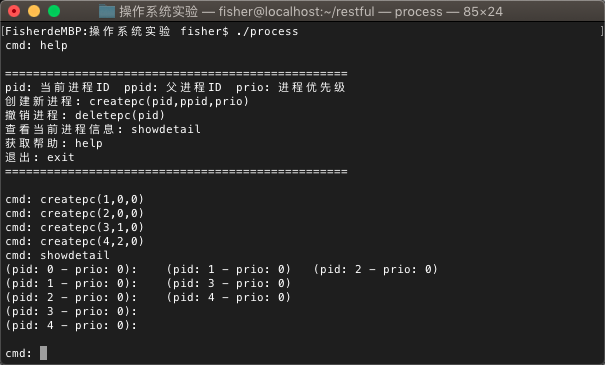Click the blue folder icon in title bar
The width and height of the screenshot is (605, 365).
(107, 12)
